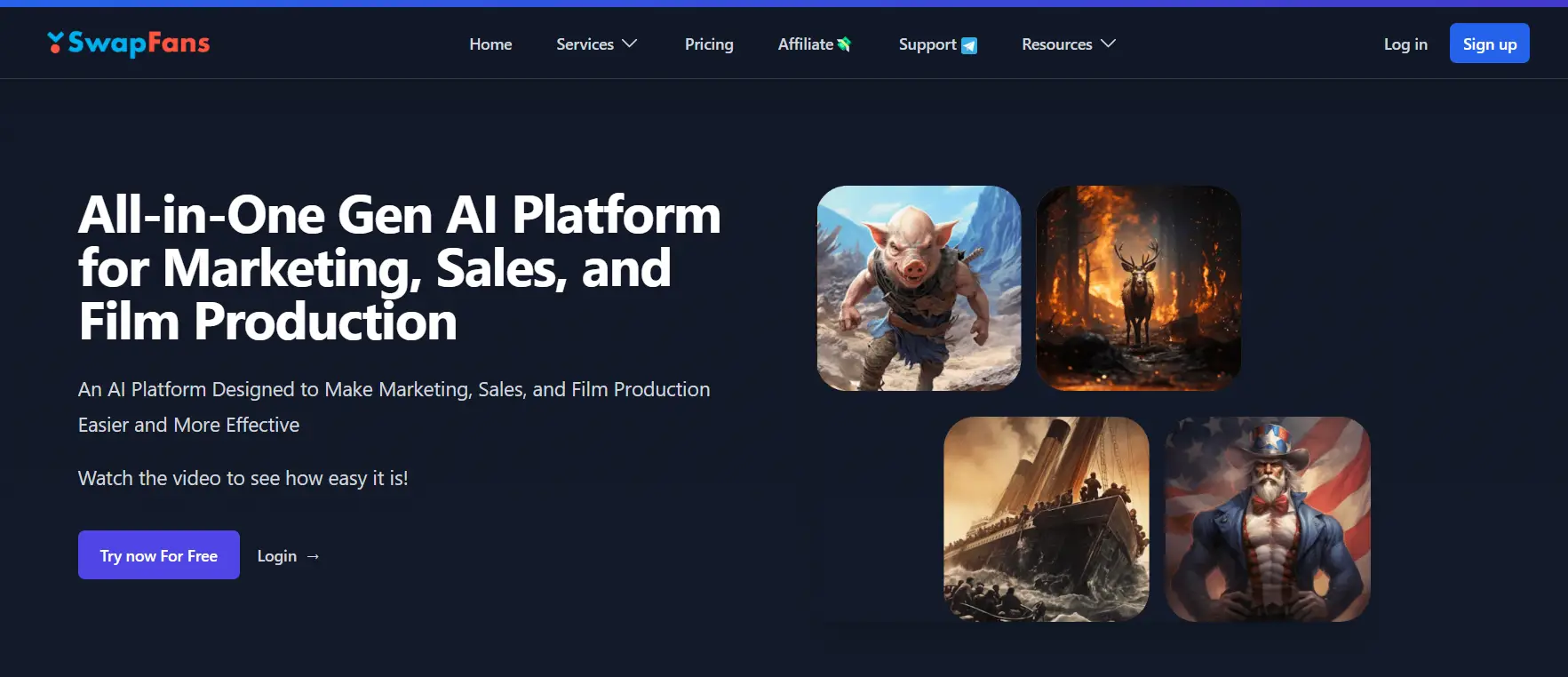1568x677 pixels.
Task: Click 'An AI Platform Designed to Make Marketing' text
Action: click(x=275, y=389)
